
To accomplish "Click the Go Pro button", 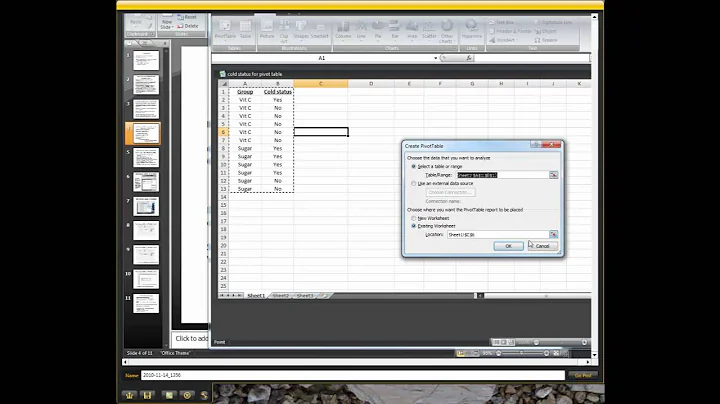I will coord(583,375).
